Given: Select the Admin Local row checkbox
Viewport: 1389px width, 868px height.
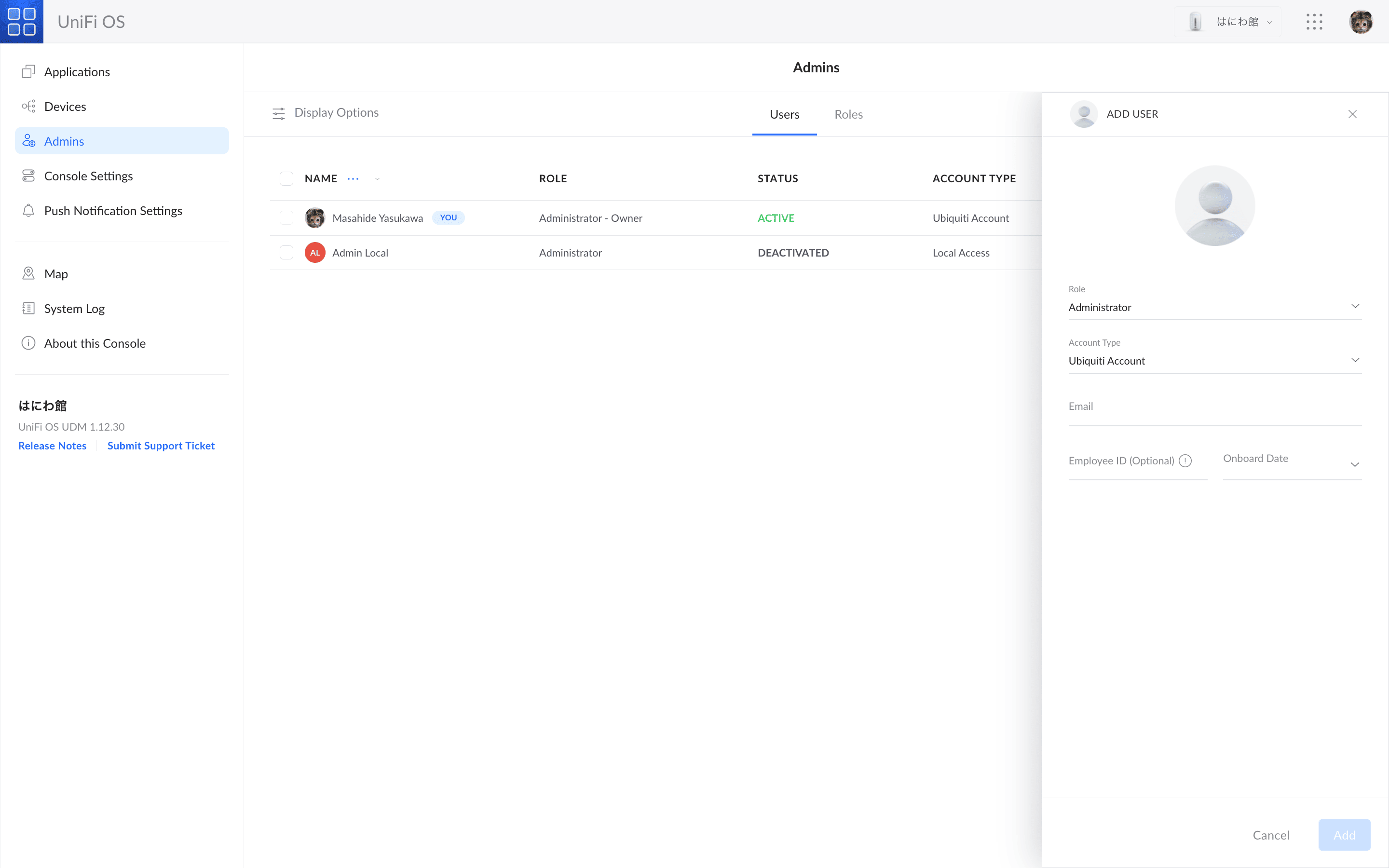Looking at the screenshot, I should [x=286, y=253].
